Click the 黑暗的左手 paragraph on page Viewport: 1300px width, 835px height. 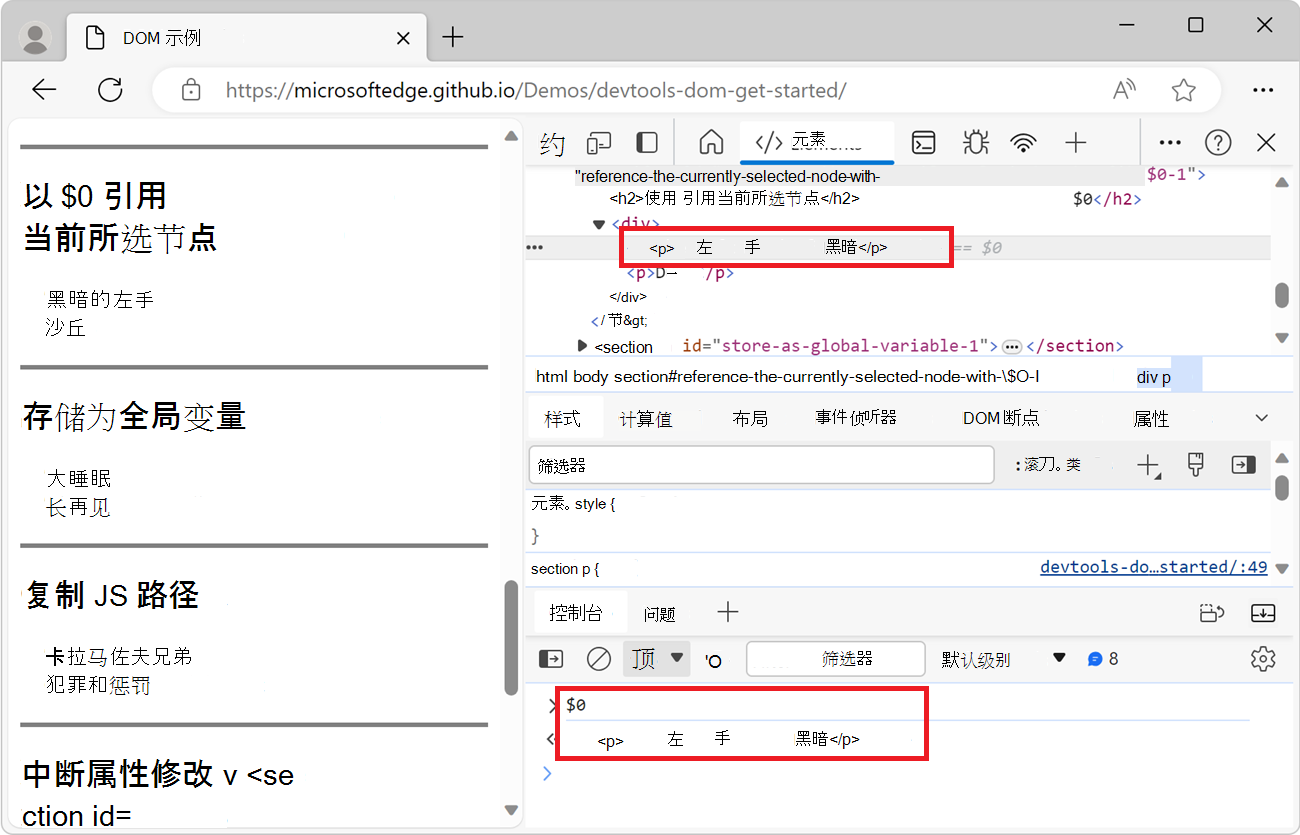pos(100,299)
